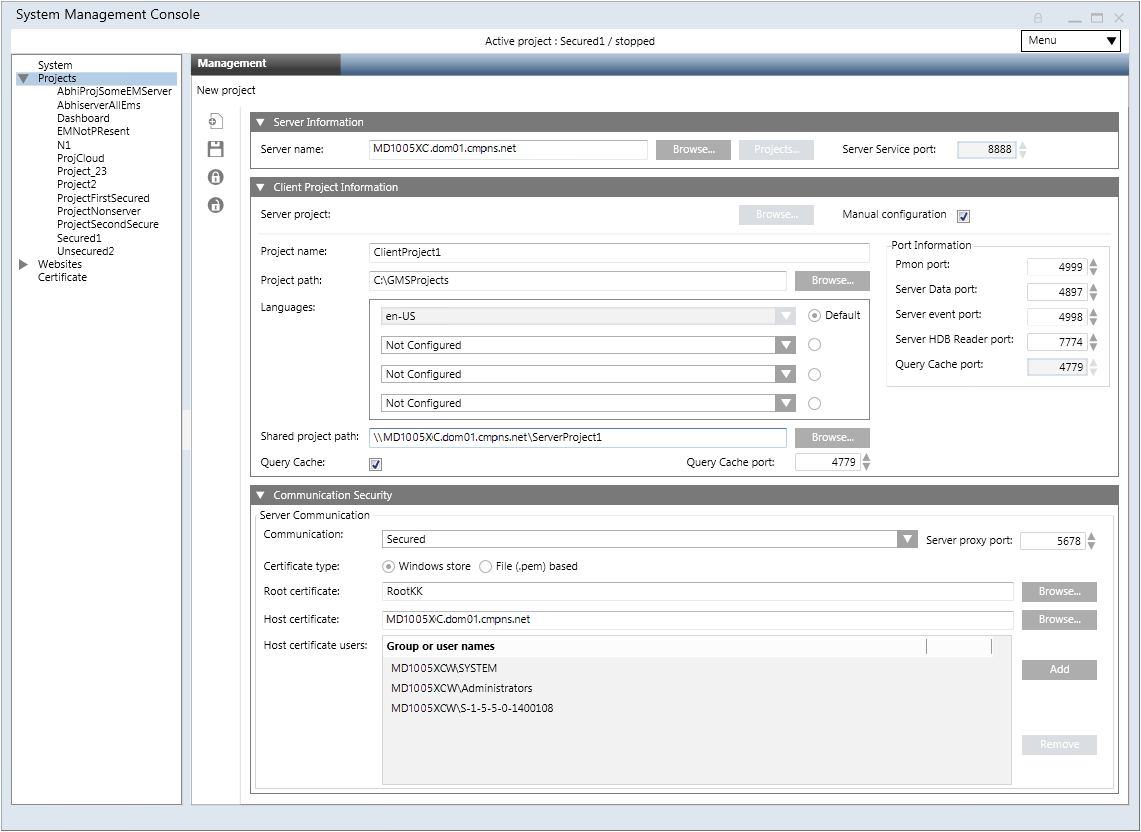Increase the Pmon port value
This screenshot has height=832, width=1141.
[x=1093, y=263]
